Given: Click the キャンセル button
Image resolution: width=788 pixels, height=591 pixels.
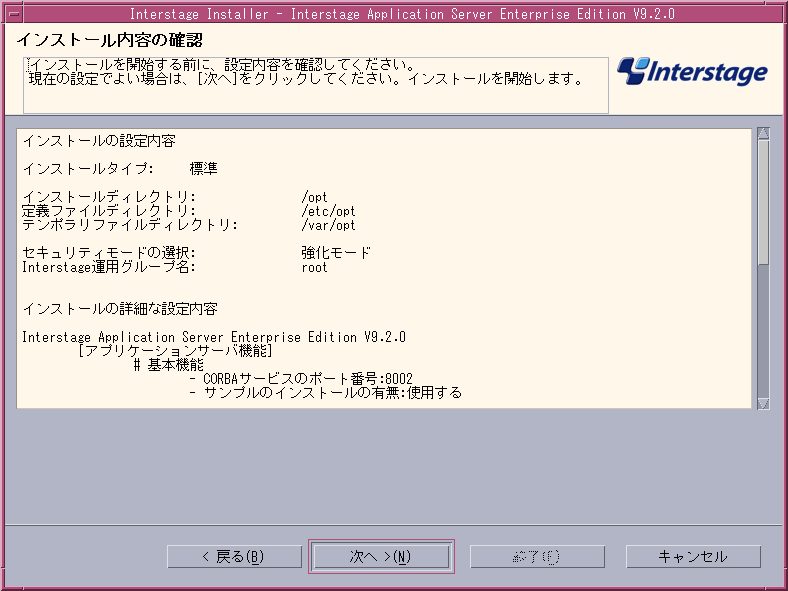Looking at the screenshot, I should (693, 556).
